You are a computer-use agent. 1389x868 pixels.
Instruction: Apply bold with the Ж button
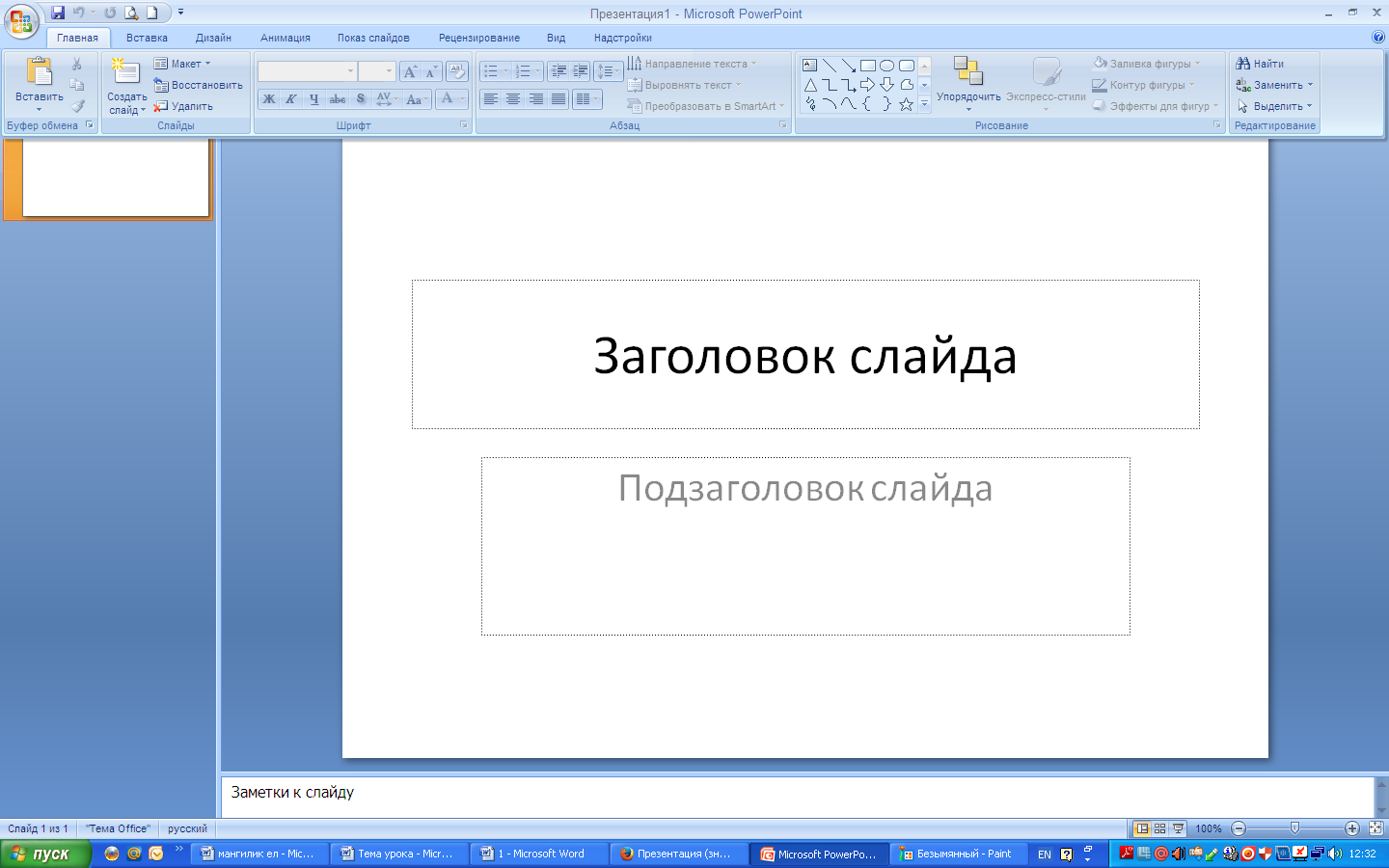269,99
